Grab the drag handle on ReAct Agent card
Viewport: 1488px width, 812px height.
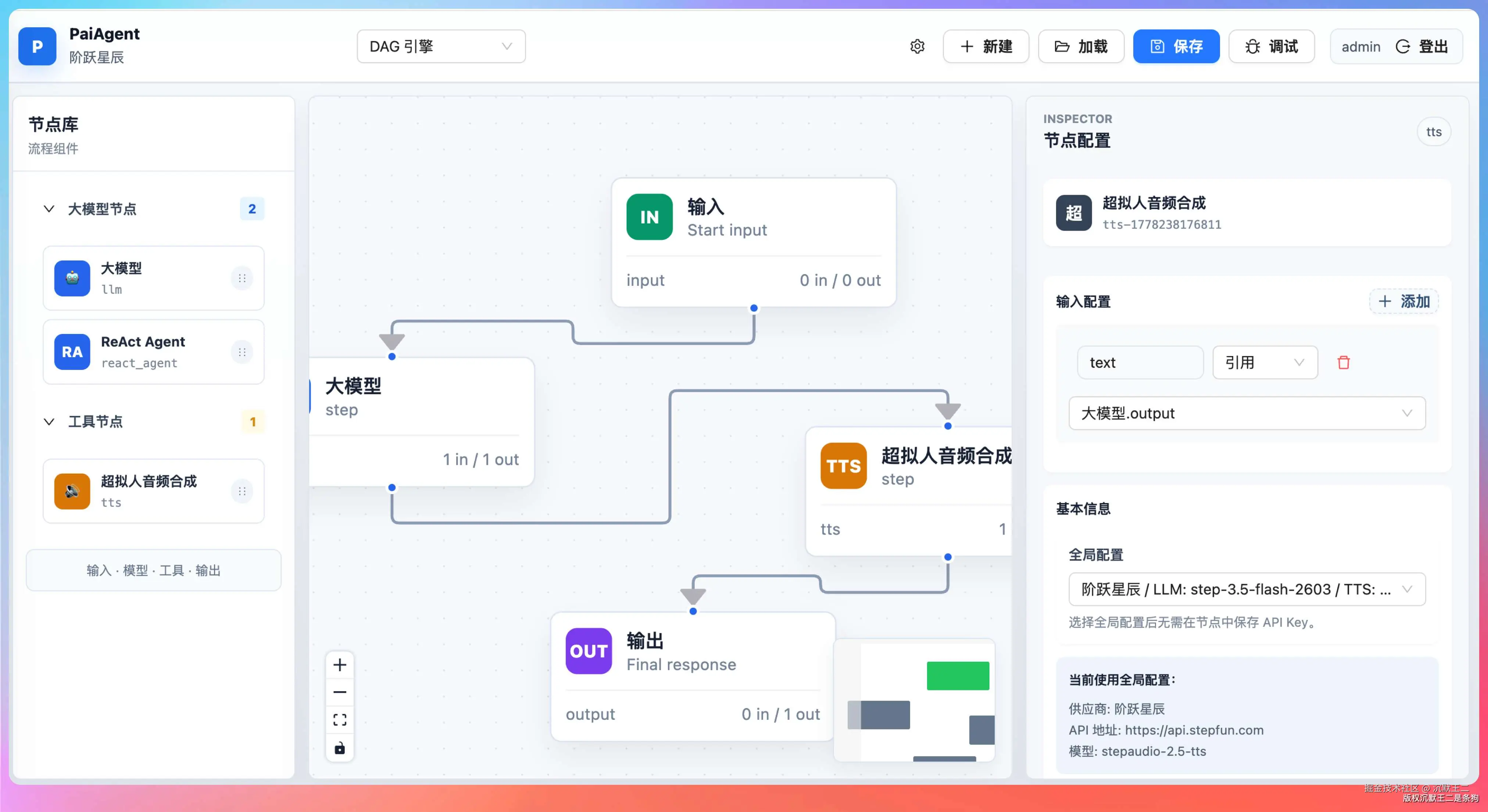pyautogui.click(x=242, y=352)
